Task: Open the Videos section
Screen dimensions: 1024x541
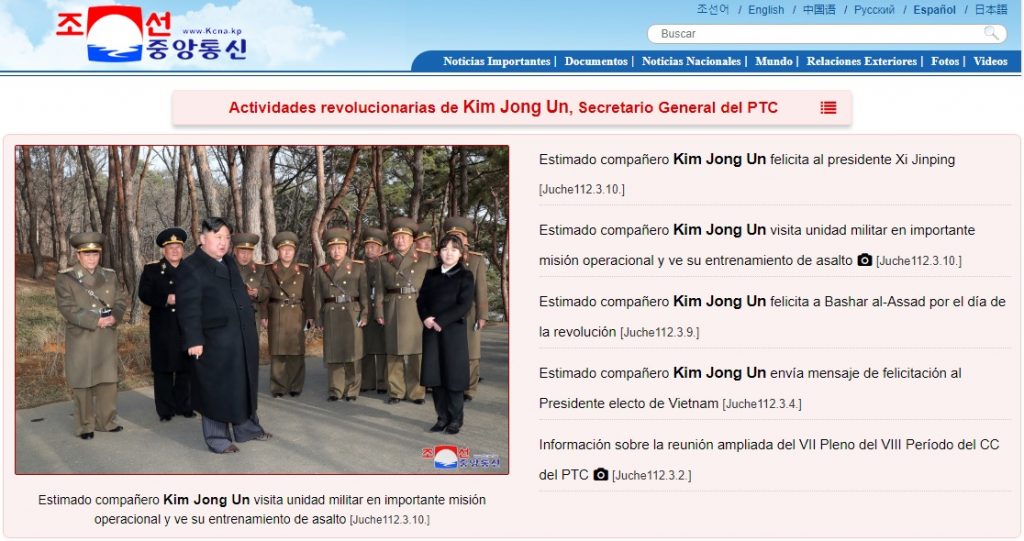Action: 990,61
